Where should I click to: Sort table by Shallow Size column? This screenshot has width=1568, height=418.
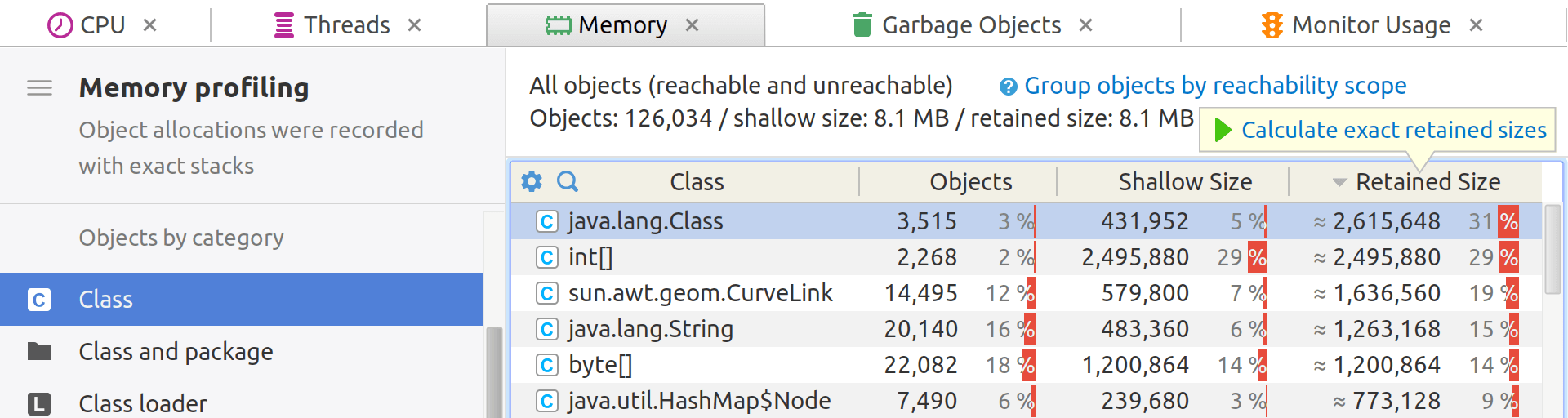(1185, 181)
